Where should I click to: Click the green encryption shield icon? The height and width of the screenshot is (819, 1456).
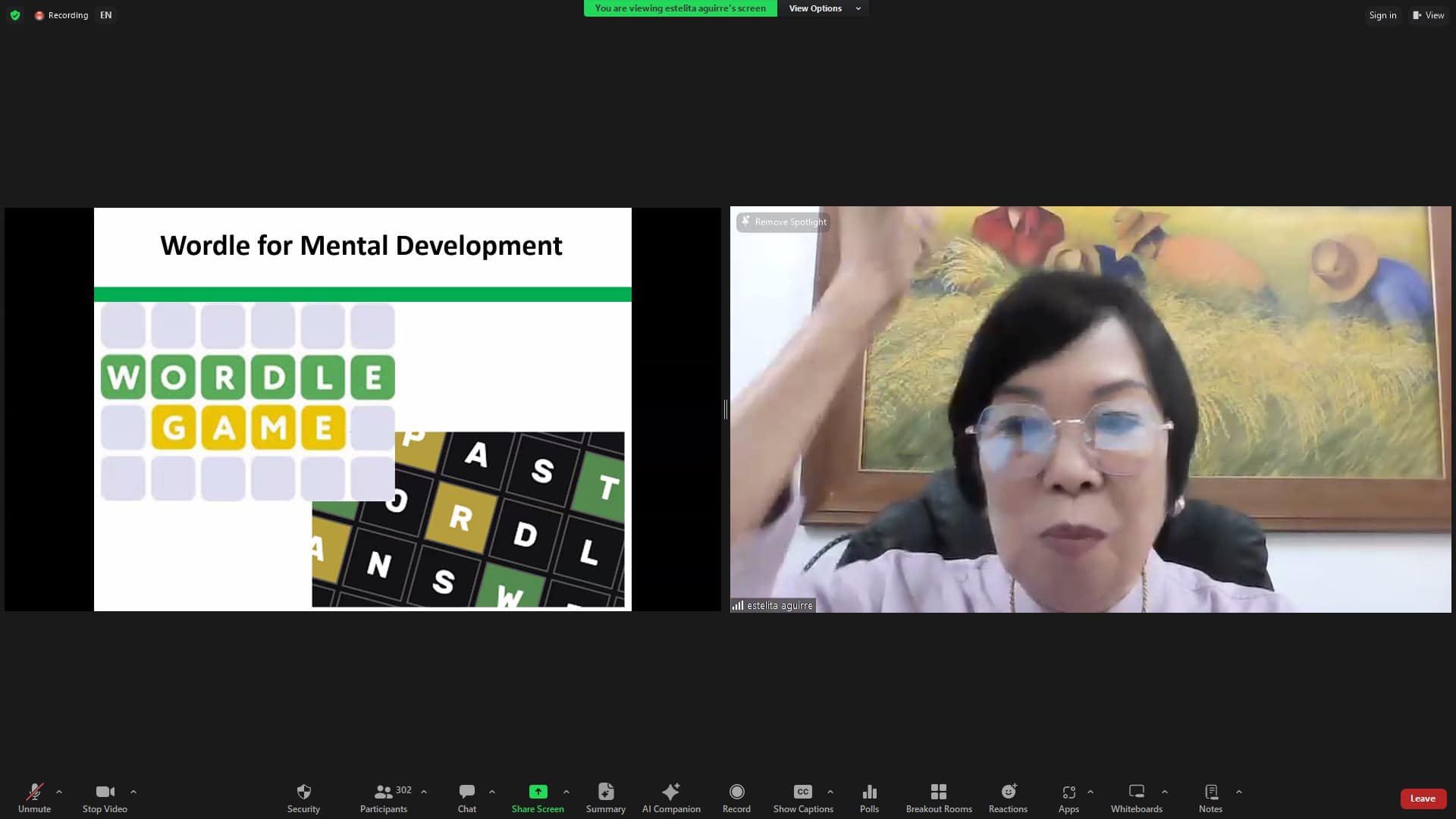pyautogui.click(x=15, y=15)
